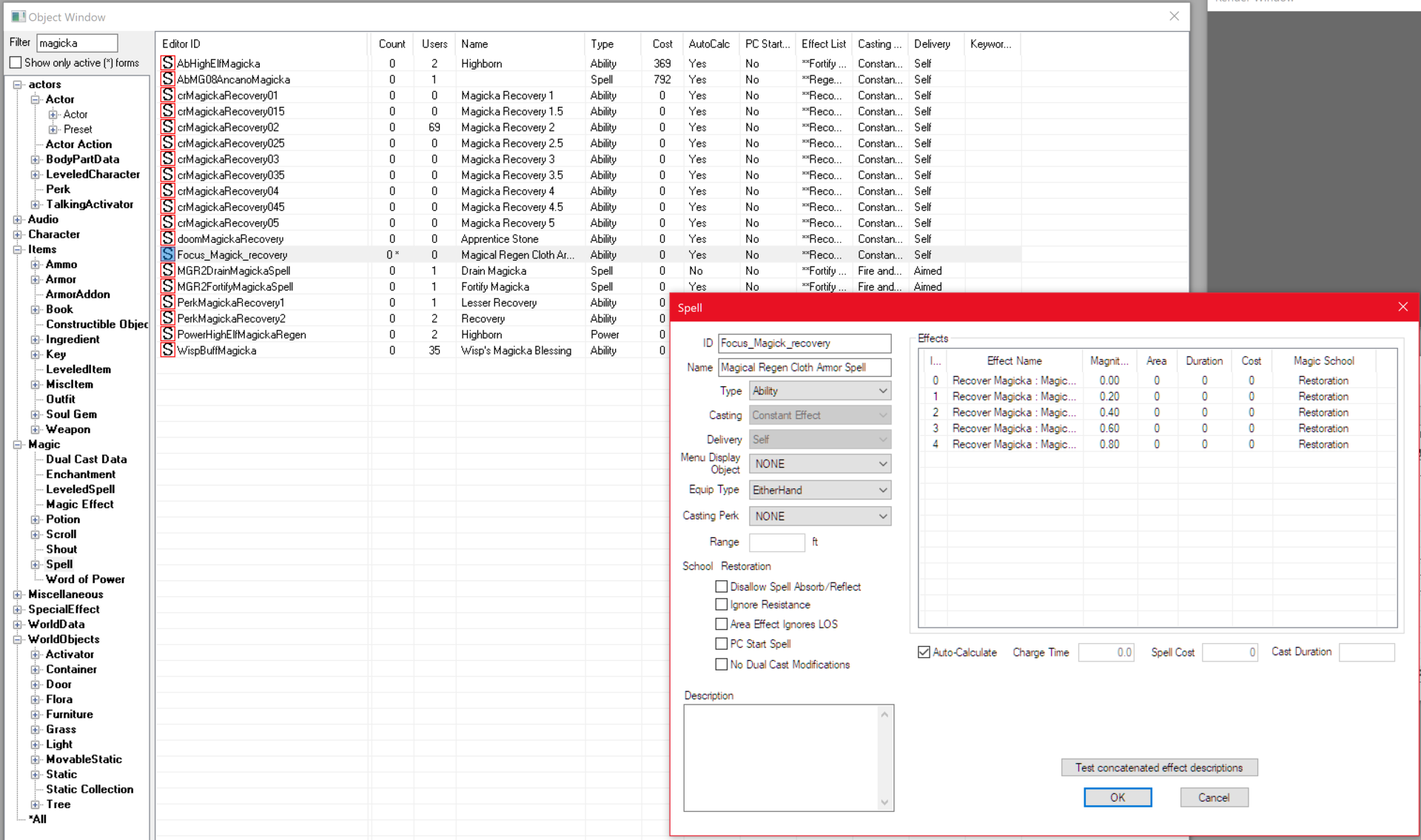Image resolution: width=1421 pixels, height=840 pixels.
Task: Open the Menu Display Object dropdown
Action: tap(820, 464)
